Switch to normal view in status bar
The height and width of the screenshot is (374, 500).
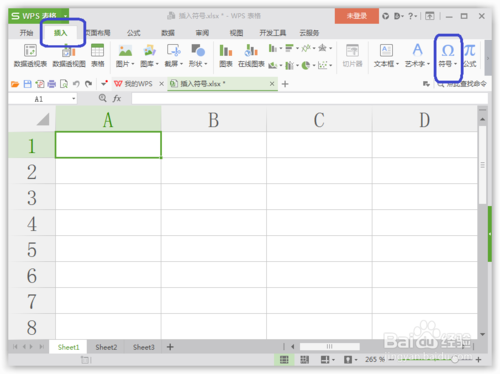(x=284, y=360)
